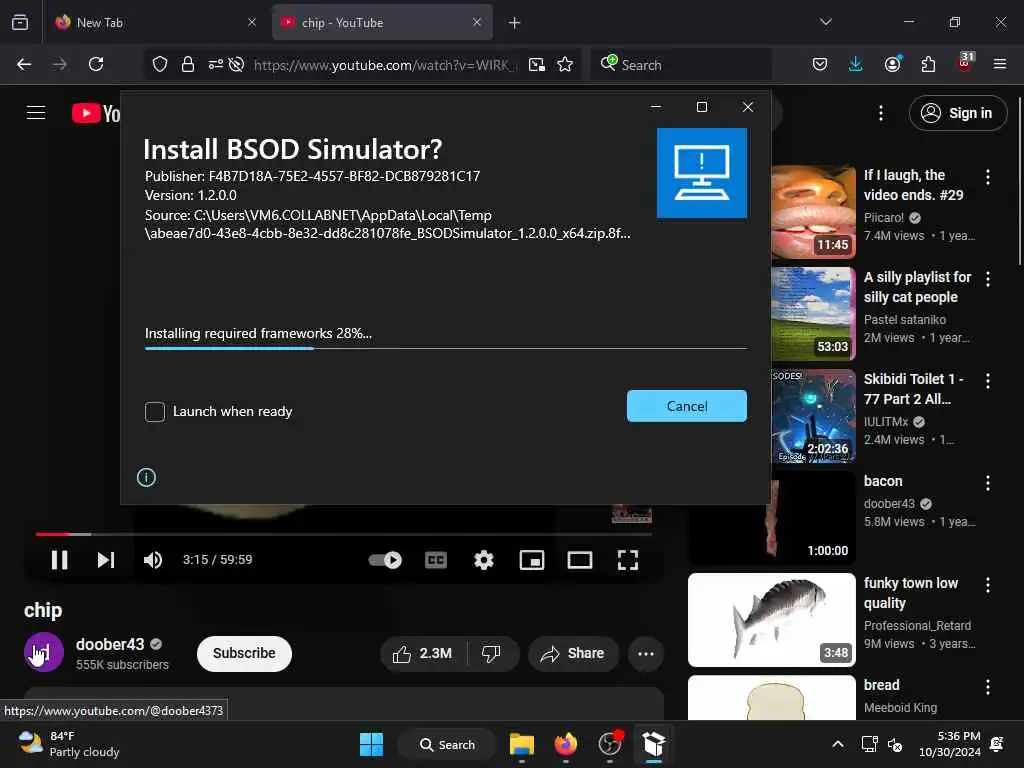Play 'If I laugh, the video ends' thumbnail
1024x768 pixels.
(813, 212)
